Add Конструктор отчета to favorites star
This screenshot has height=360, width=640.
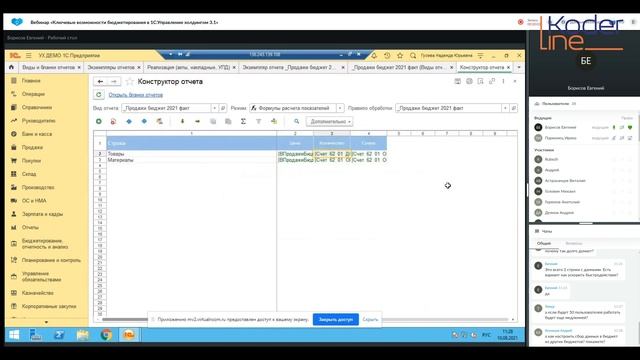(129, 82)
